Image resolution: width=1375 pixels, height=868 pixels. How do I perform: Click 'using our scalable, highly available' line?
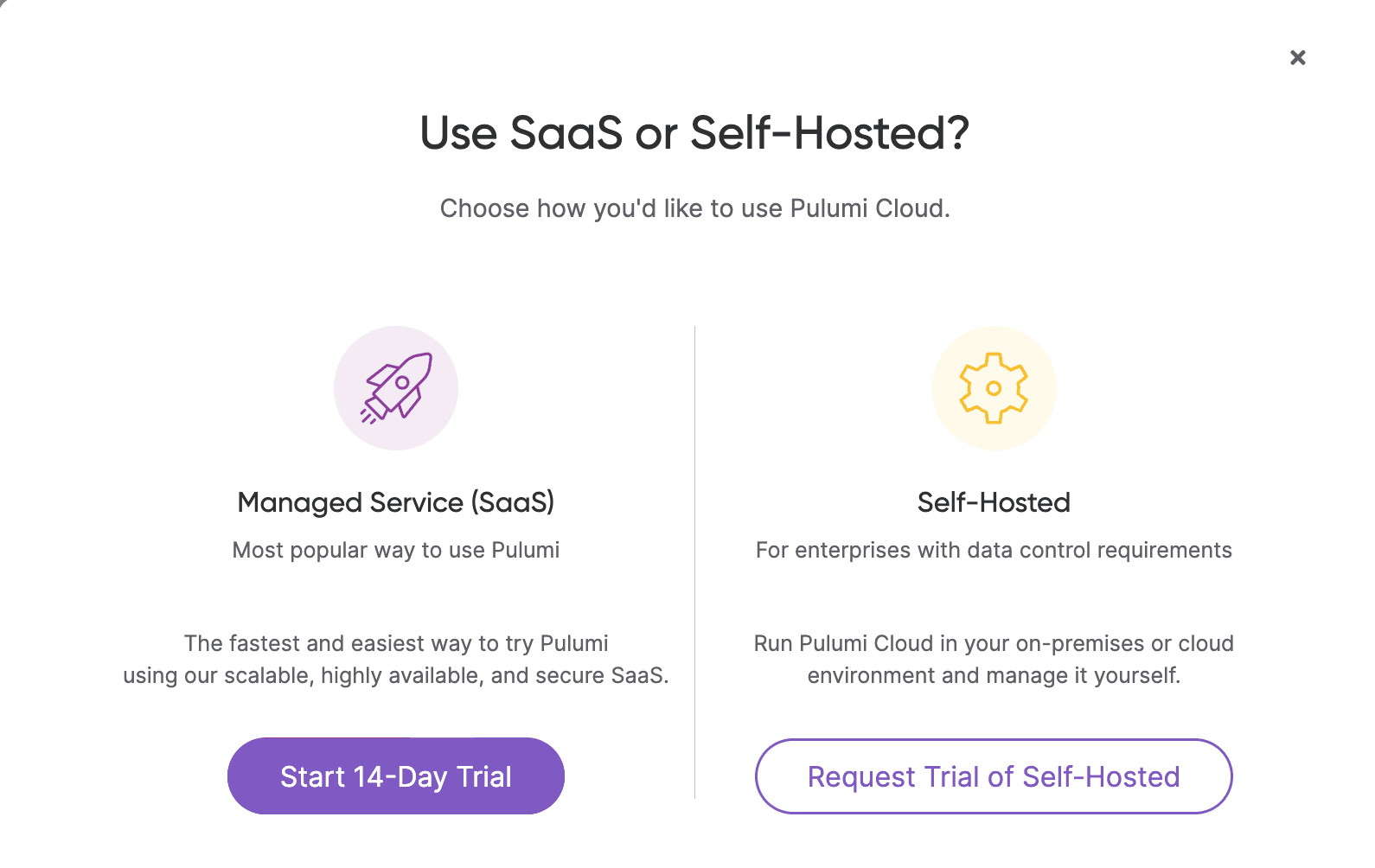[396, 675]
